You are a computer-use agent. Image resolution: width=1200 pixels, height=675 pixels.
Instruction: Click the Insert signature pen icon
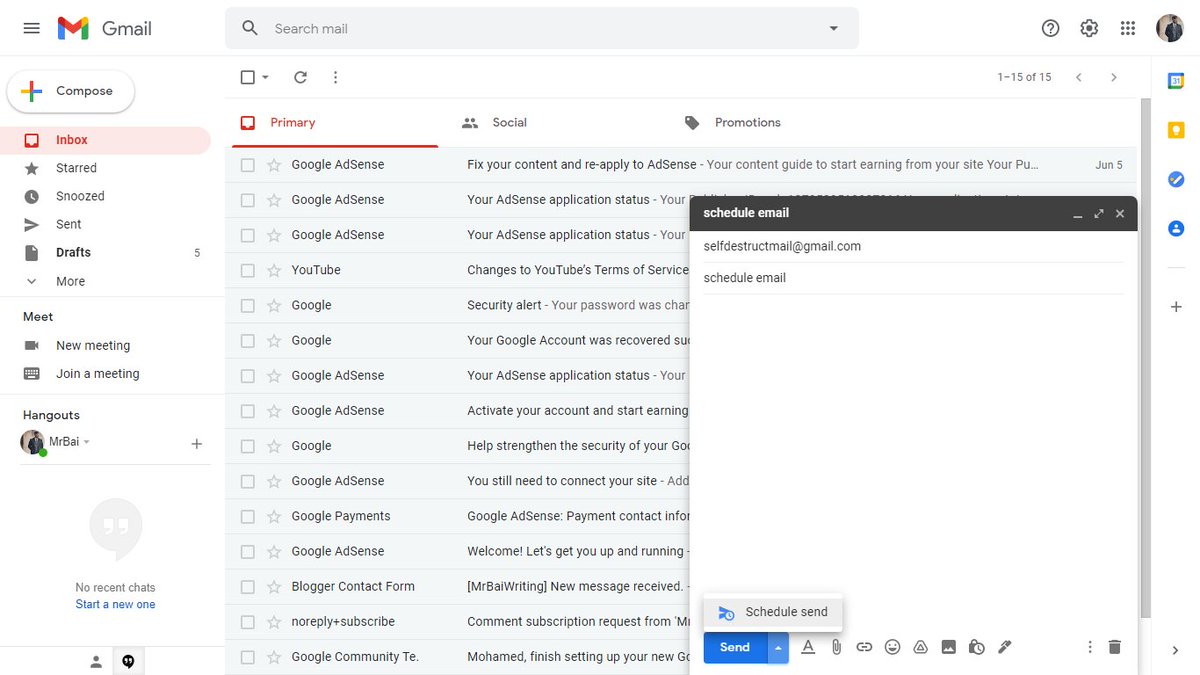pos(1005,647)
